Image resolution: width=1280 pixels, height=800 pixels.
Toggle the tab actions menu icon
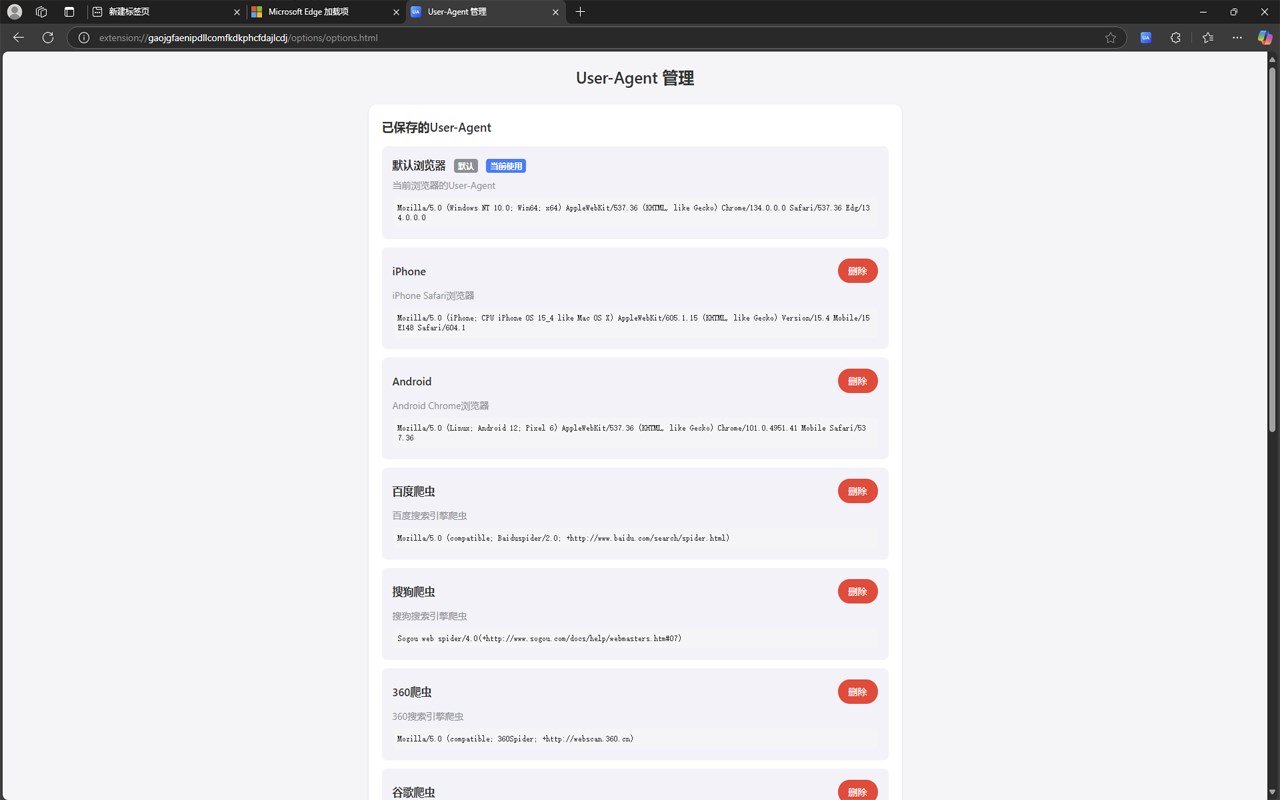tap(69, 12)
